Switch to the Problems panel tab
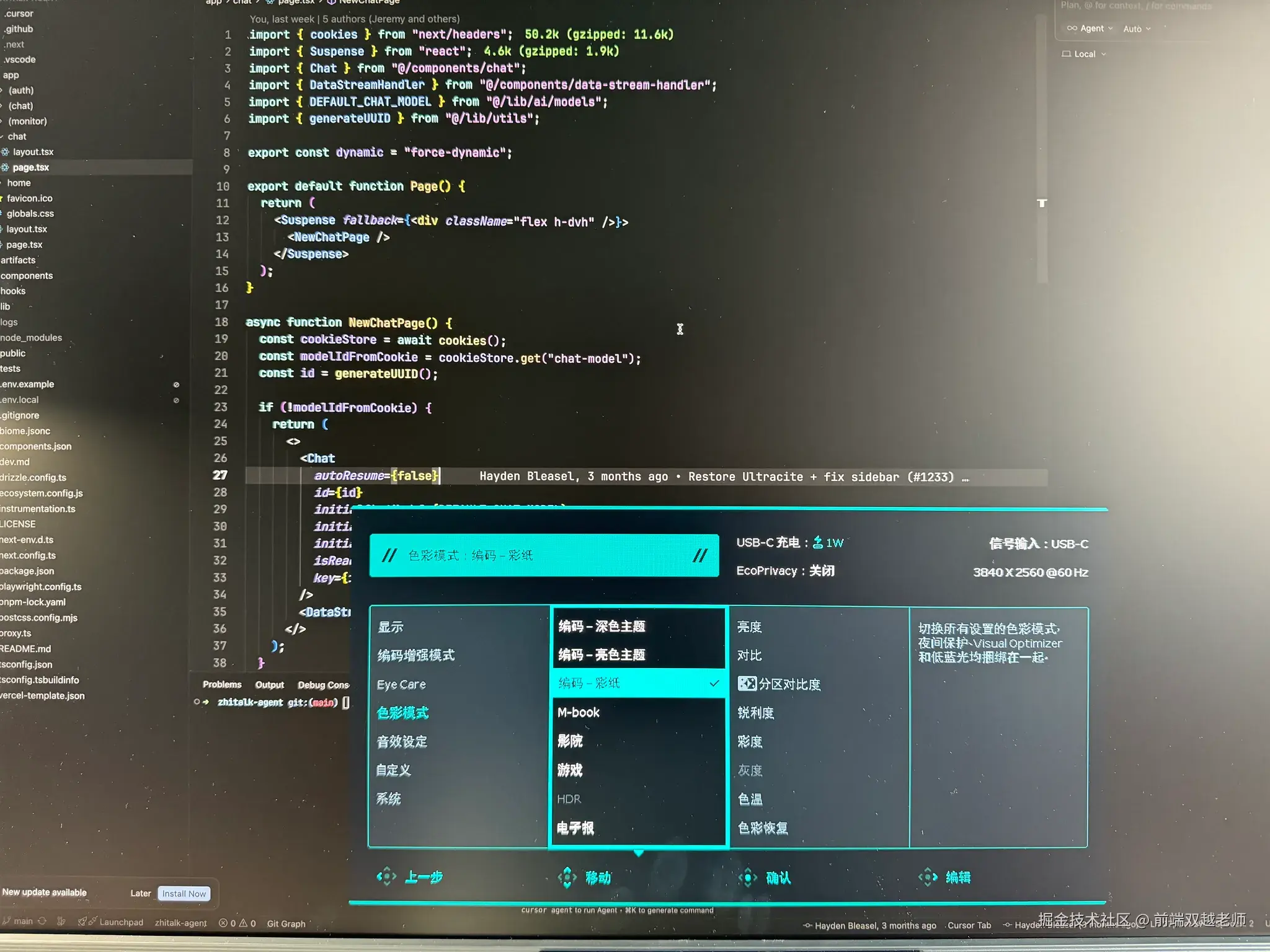1270x952 pixels. click(222, 685)
